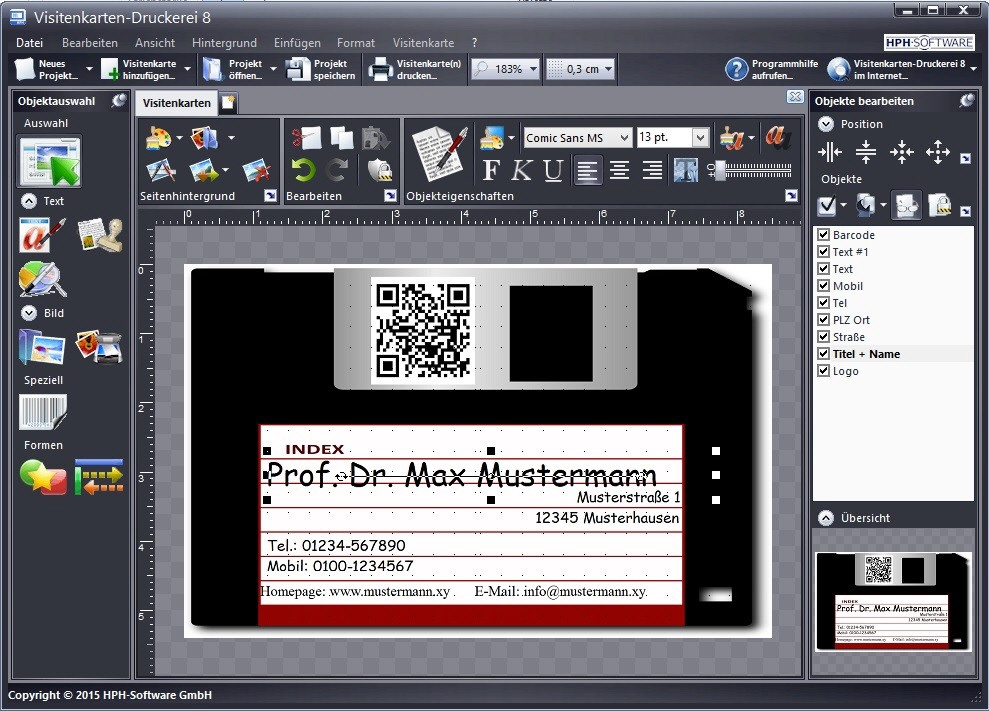The image size is (989, 711).
Task: Click Projekt speichern button
Action: 321,69
